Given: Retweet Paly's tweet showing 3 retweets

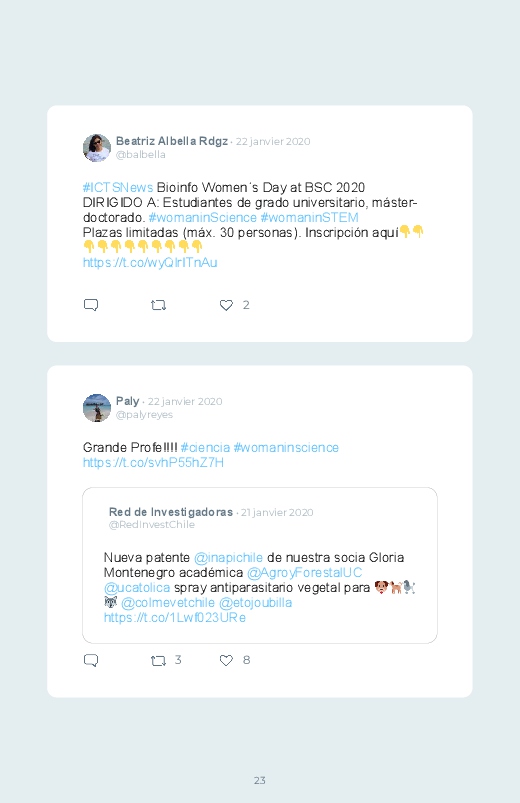Looking at the screenshot, I should click(x=158, y=661).
